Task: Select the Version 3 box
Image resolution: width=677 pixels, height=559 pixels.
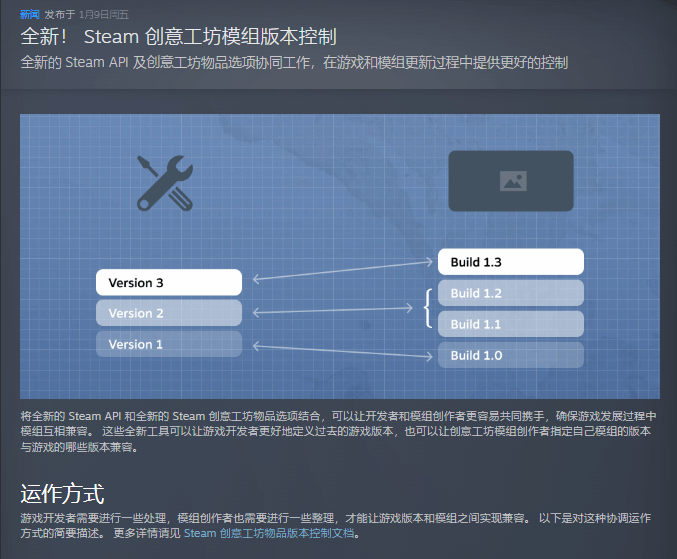Action: (x=168, y=283)
